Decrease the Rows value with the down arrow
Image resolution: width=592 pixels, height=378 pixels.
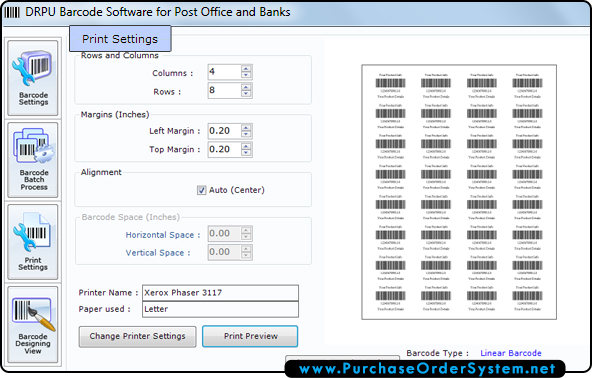tap(246, 94)
